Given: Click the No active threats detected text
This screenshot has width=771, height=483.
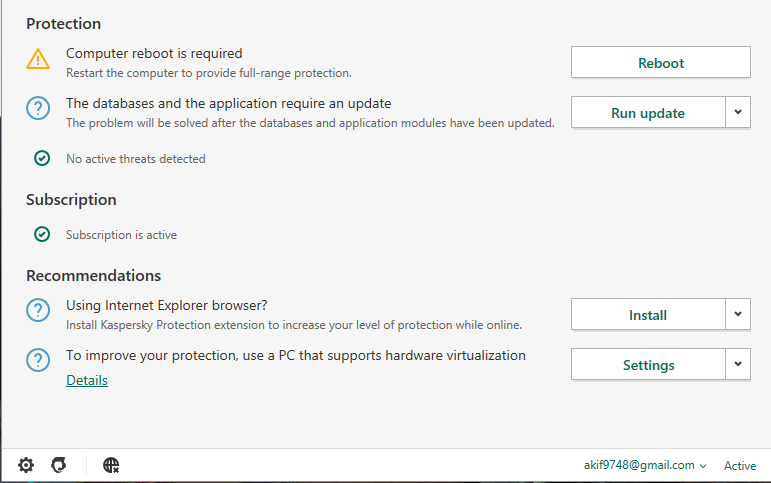Looking at the screenshot, I should [135, 159].
